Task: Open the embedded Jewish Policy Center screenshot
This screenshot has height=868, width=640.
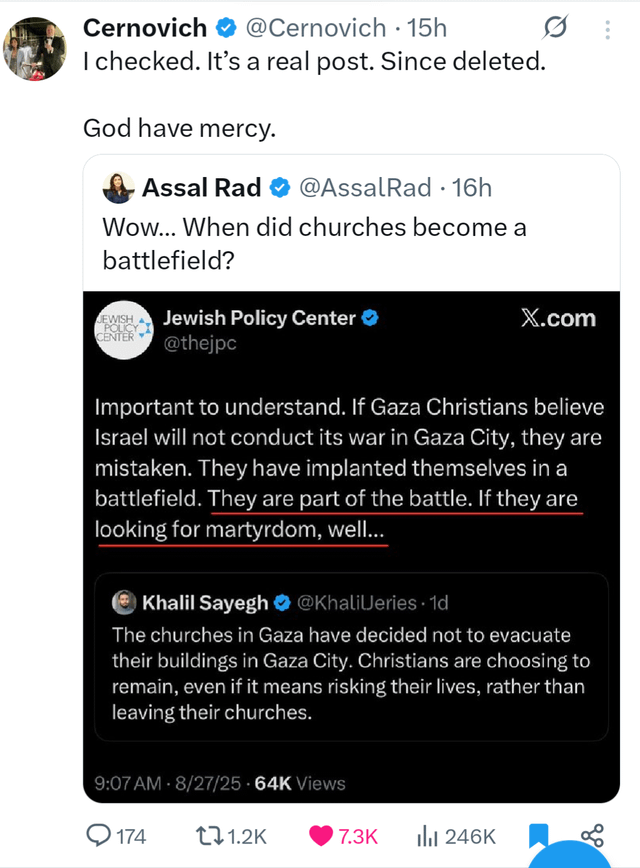Action: coord(351,450)
